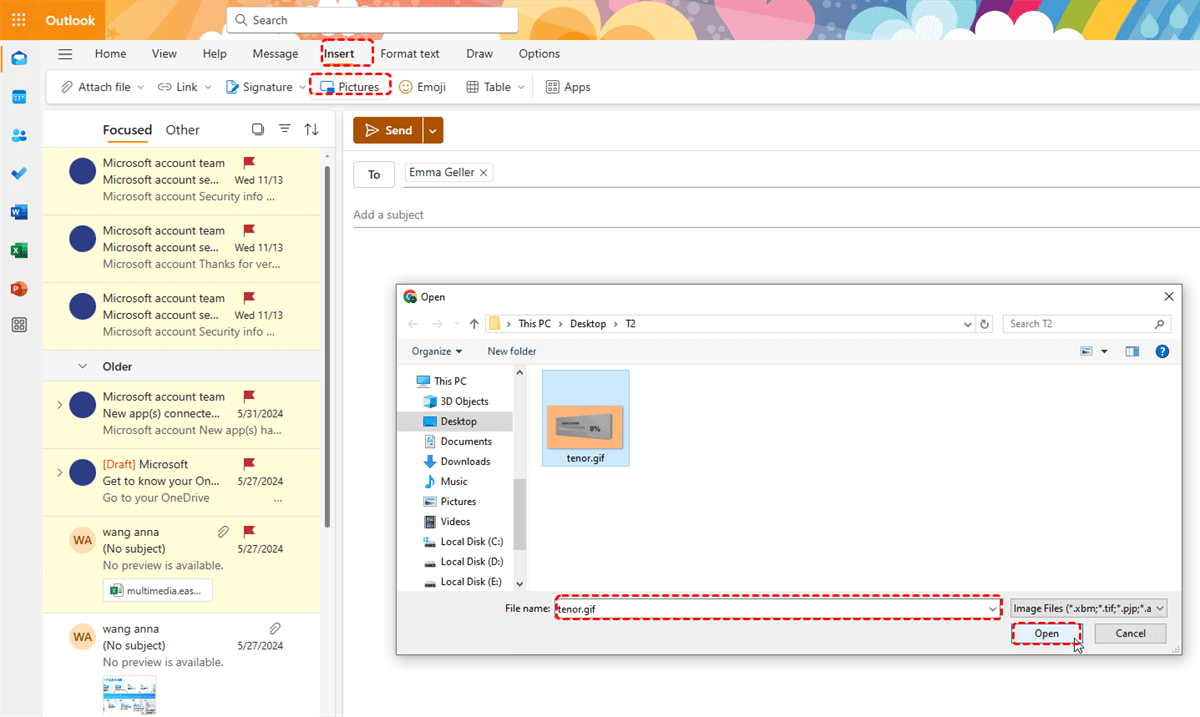
Task: Click the Send button
Action: (388, 130)
